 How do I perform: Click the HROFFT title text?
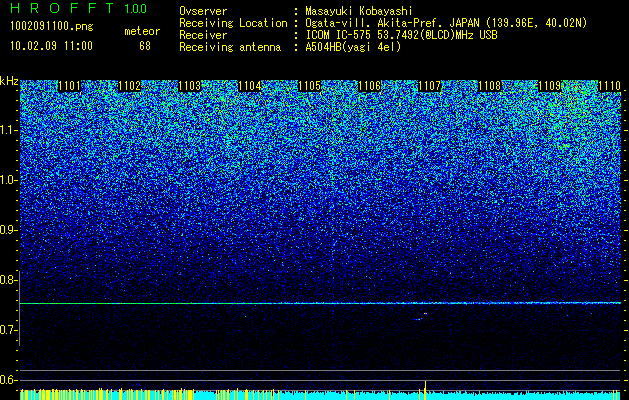click(62, 8)
